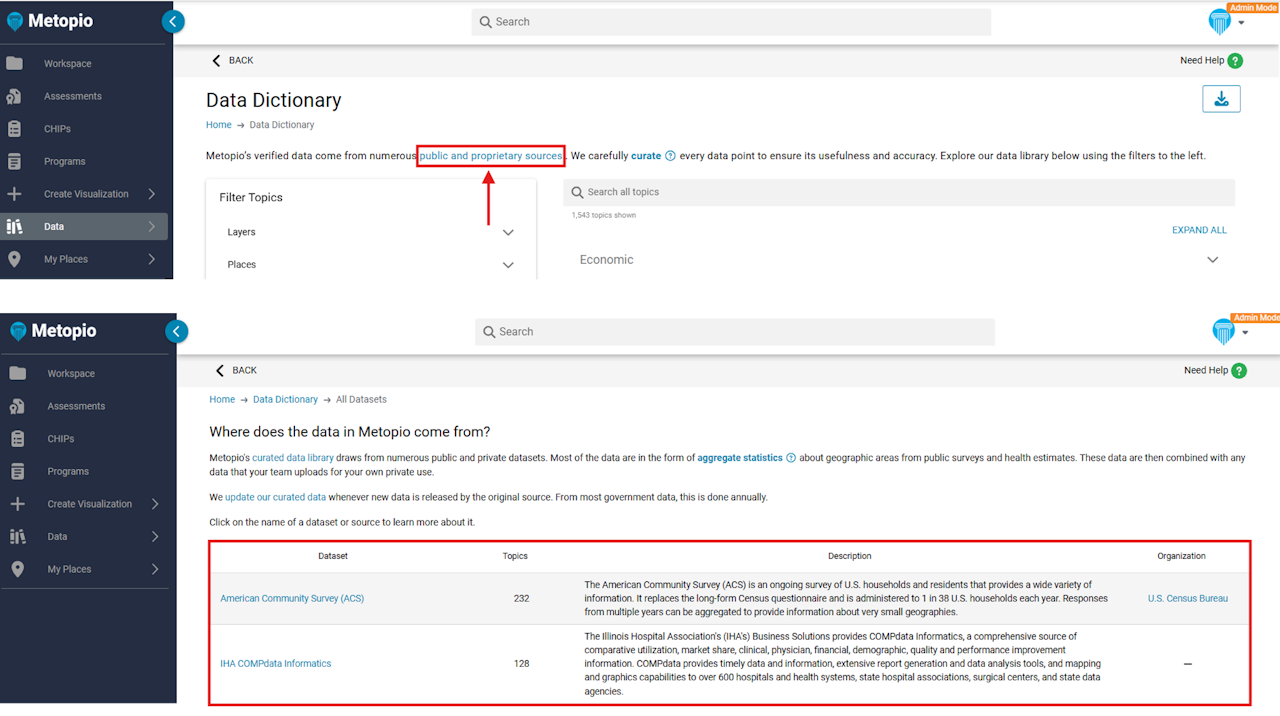1280x716 pixels.
Task: Click the Search all topics field
Action: click(899, 192)
